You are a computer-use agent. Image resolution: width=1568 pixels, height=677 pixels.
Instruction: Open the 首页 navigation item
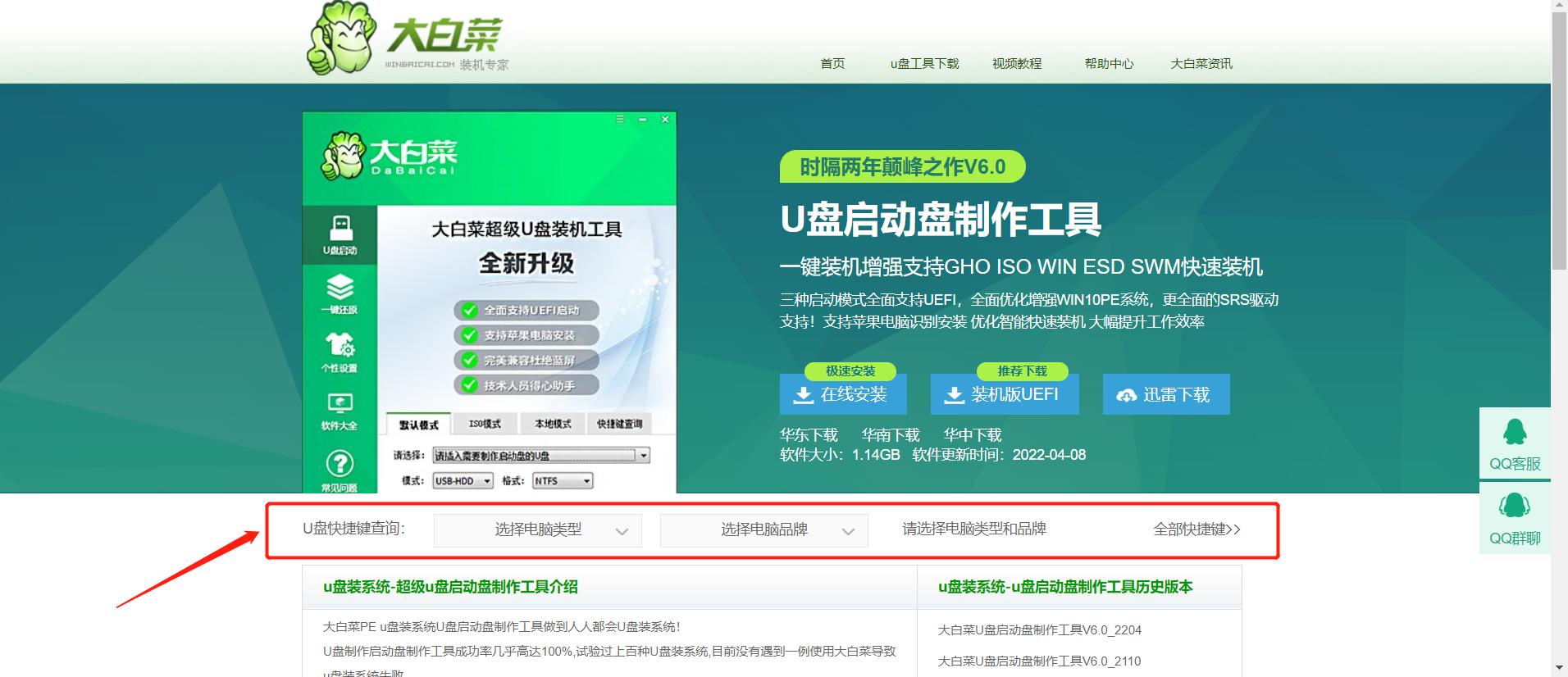tap(832, 64)
